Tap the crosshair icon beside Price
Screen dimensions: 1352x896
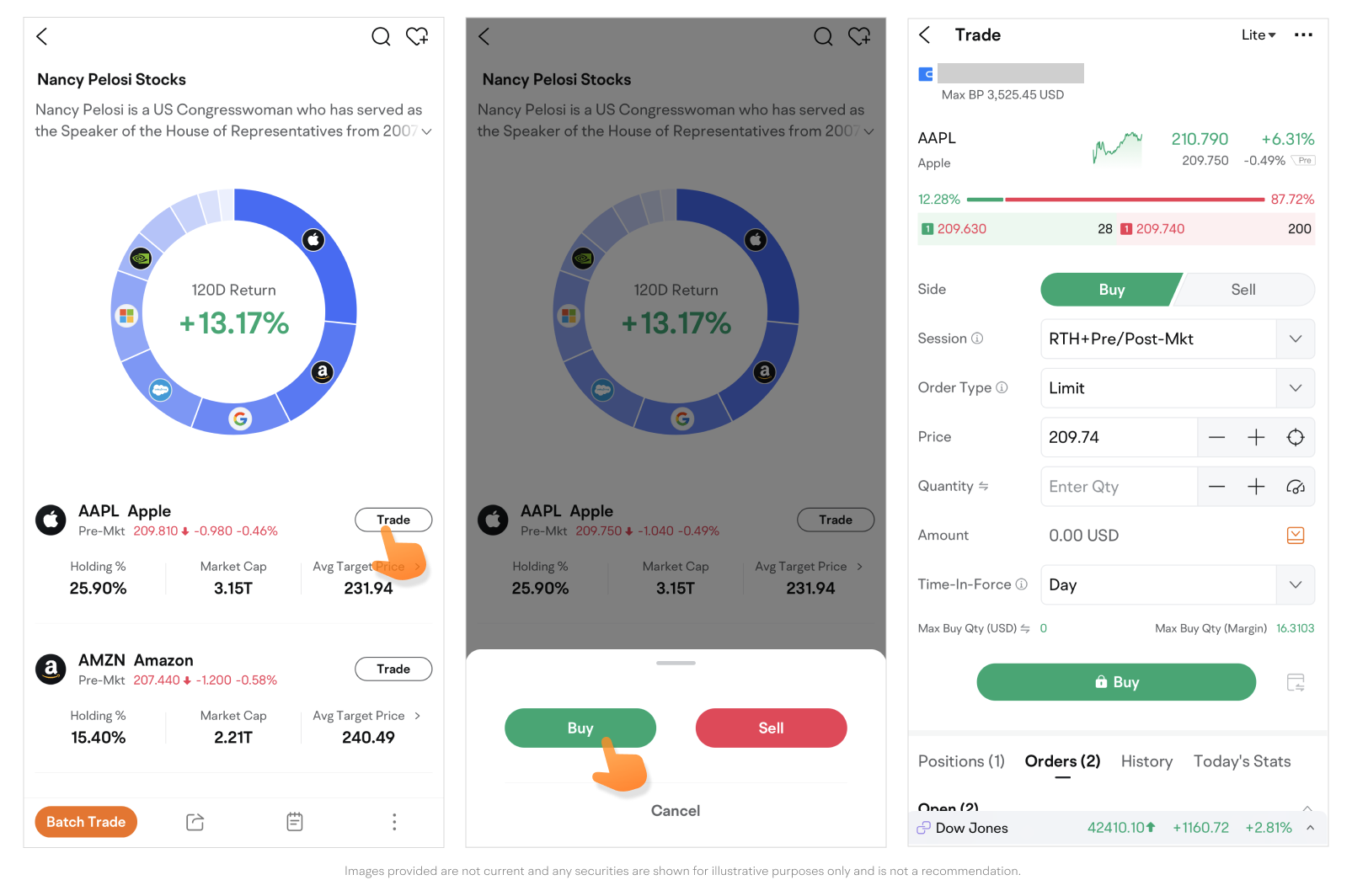[x=1296, y=437]
